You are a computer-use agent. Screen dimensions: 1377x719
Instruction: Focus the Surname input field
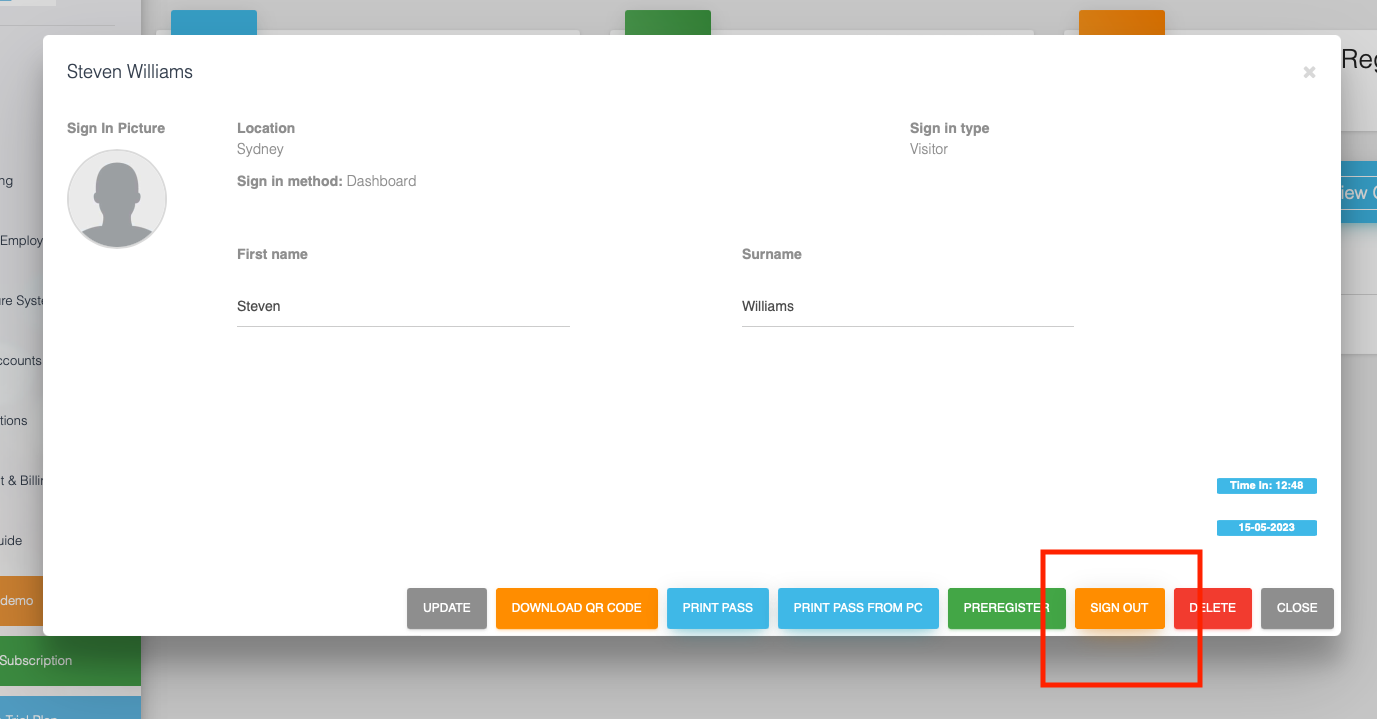[x=906, y=307]
